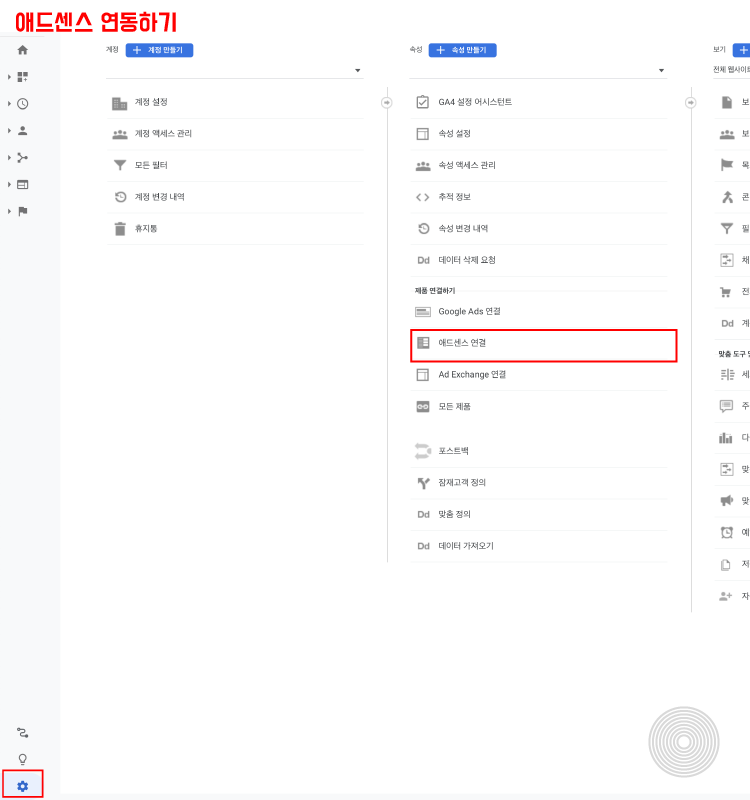Expand 추적 정보
750x800 pixels.
(538, 197)
